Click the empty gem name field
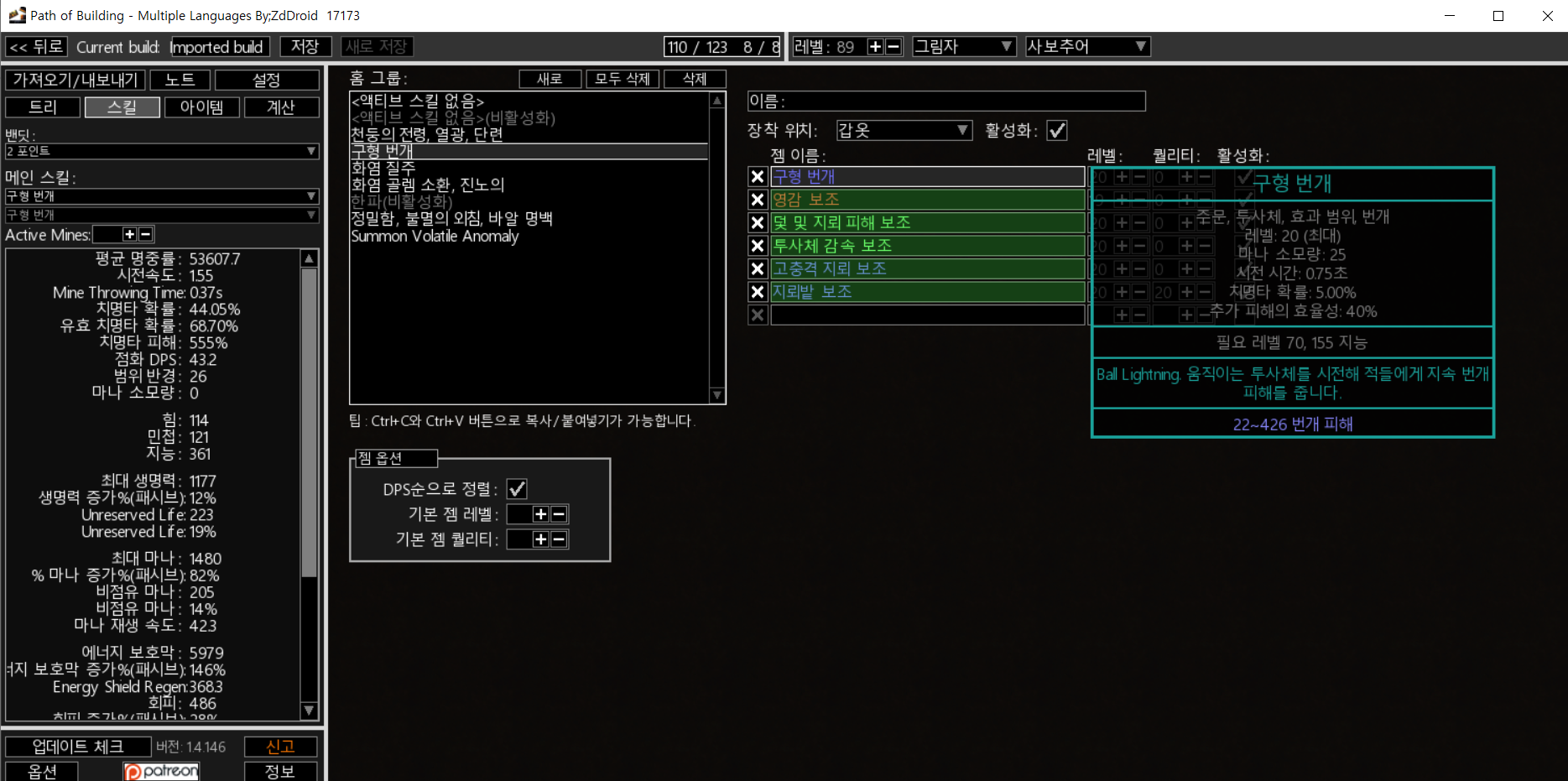 [928, 315]
